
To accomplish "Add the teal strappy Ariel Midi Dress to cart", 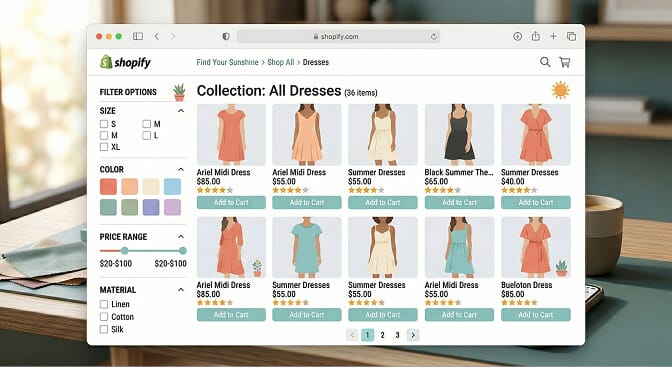I will (459, 315).
